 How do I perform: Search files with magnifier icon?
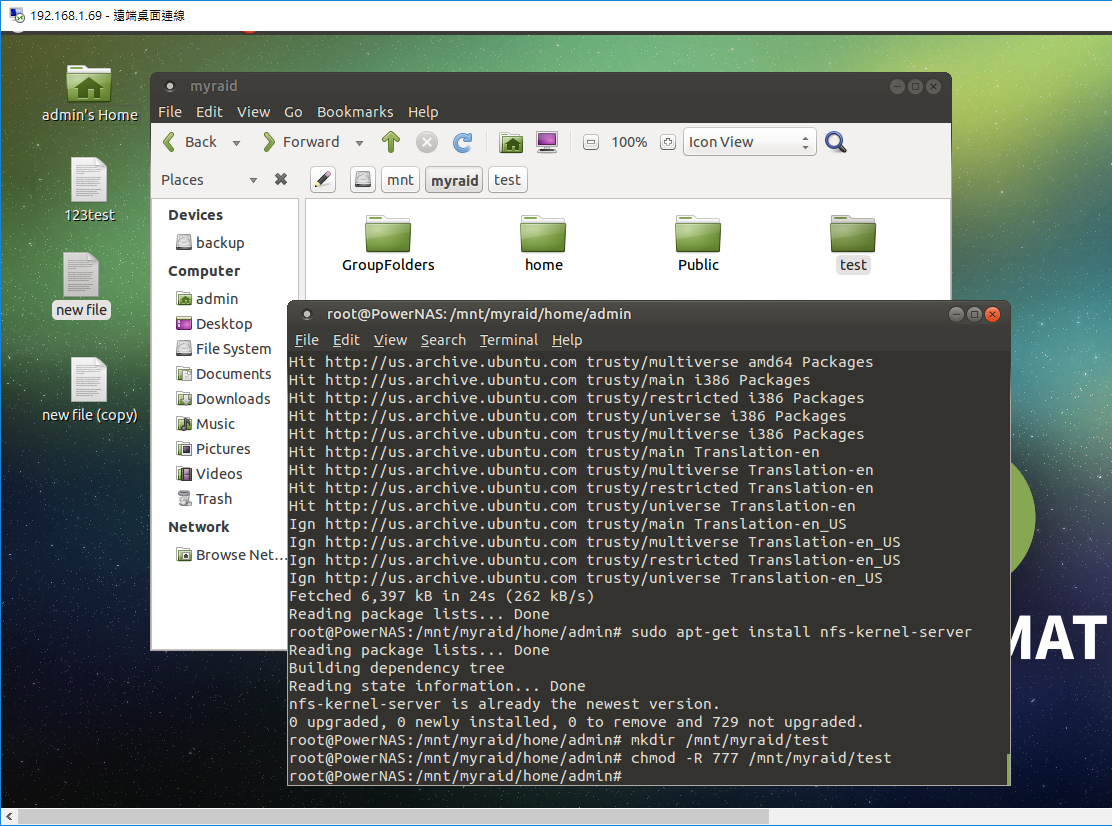pyautogui.click(x=835, y=143)
